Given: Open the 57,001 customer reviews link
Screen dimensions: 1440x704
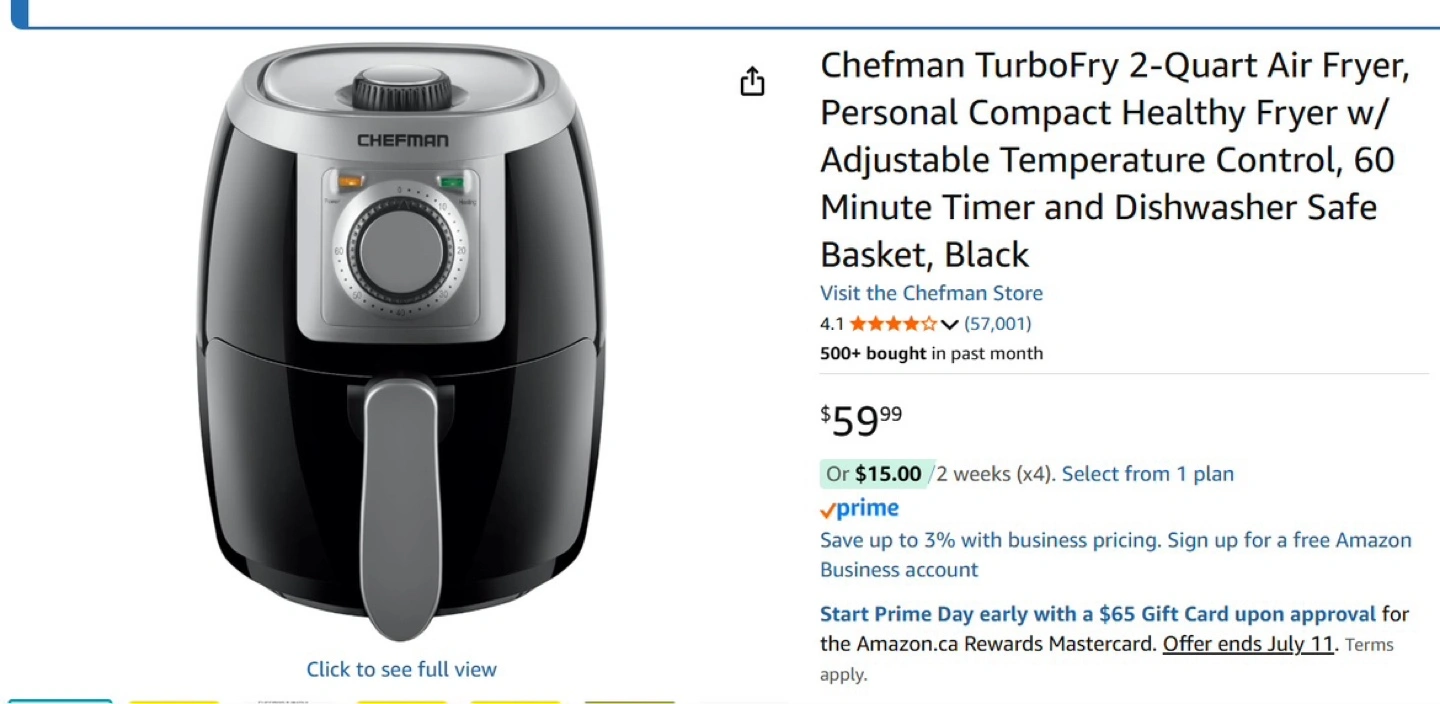Looking at the screenshot, I should tap(998, 324).
